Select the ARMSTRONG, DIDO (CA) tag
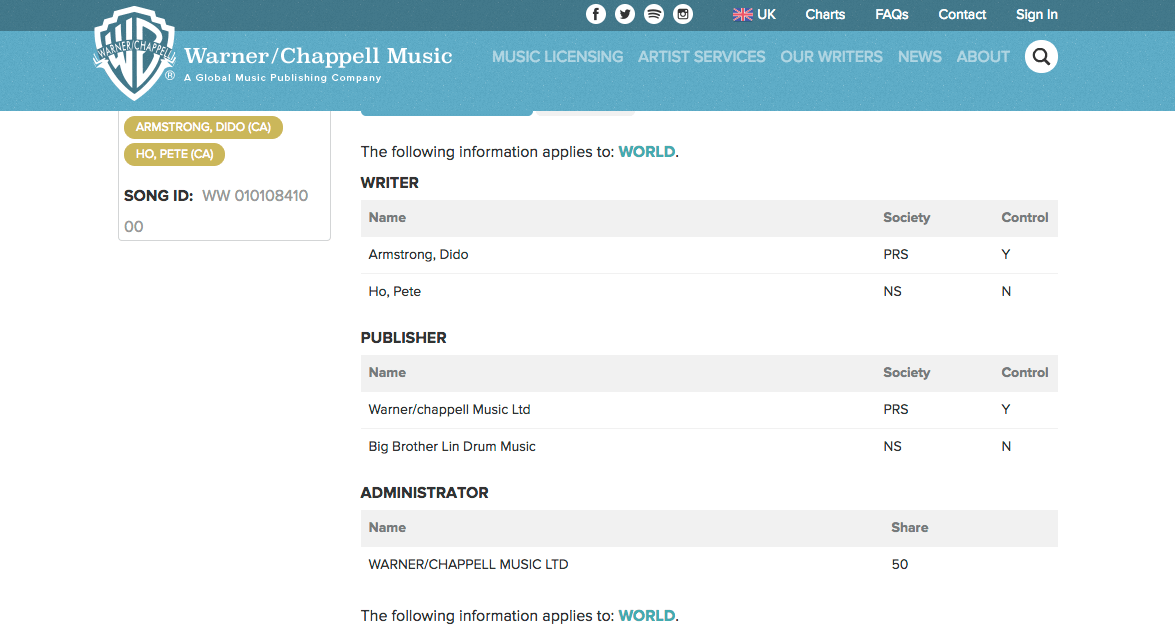 pos(203,127)
